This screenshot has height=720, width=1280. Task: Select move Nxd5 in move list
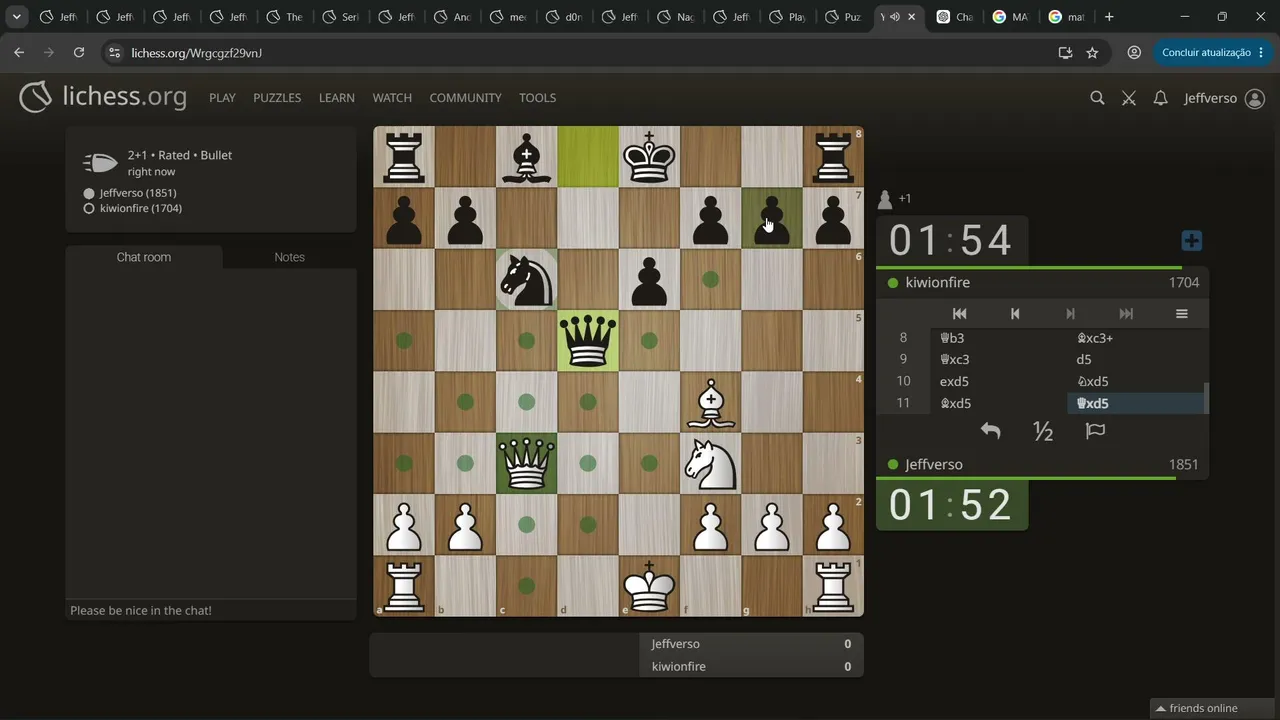tap(1135, 381)
